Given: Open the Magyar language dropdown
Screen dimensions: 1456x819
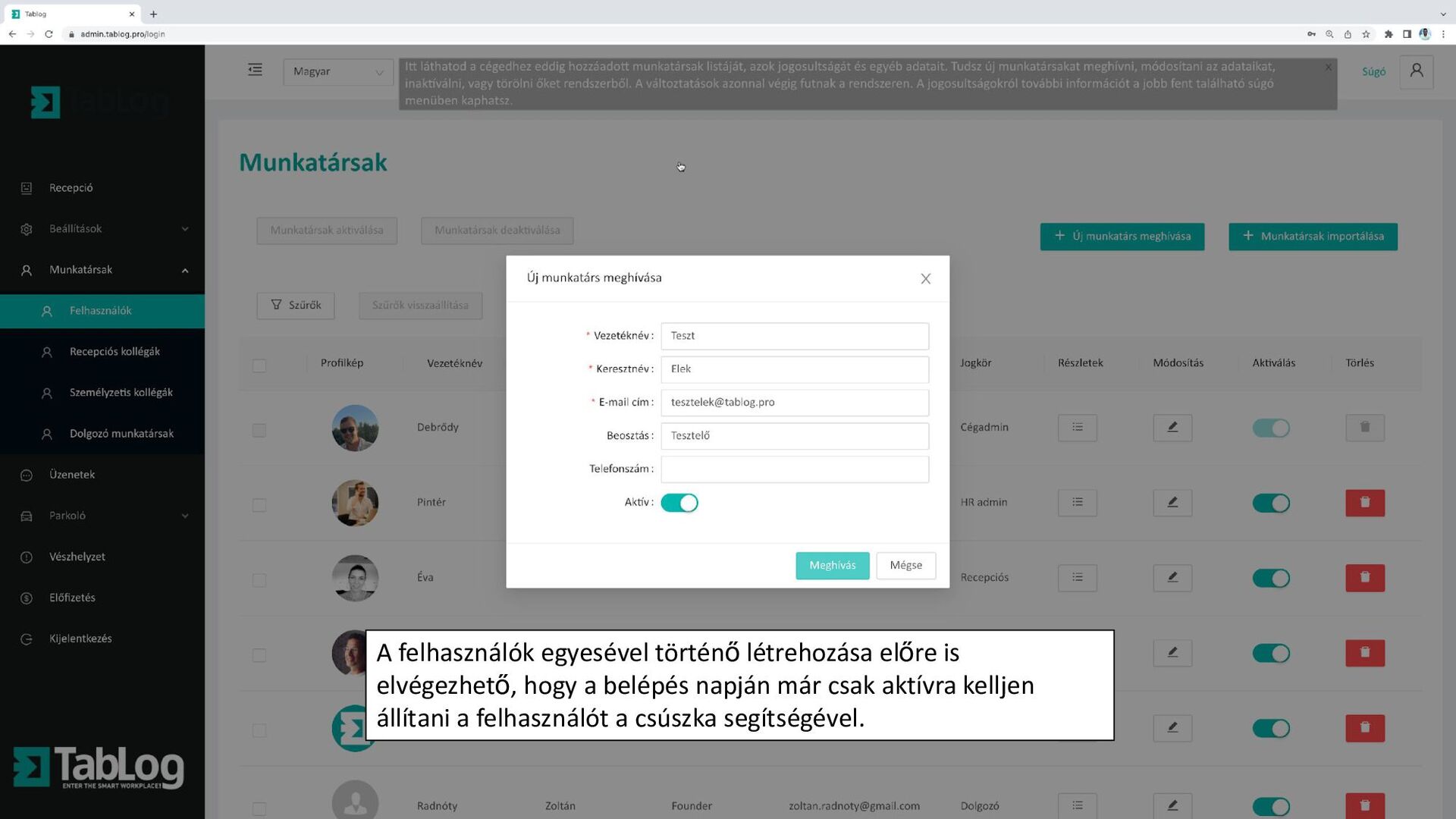Looking at the screenshot, I should click(338, 71).
